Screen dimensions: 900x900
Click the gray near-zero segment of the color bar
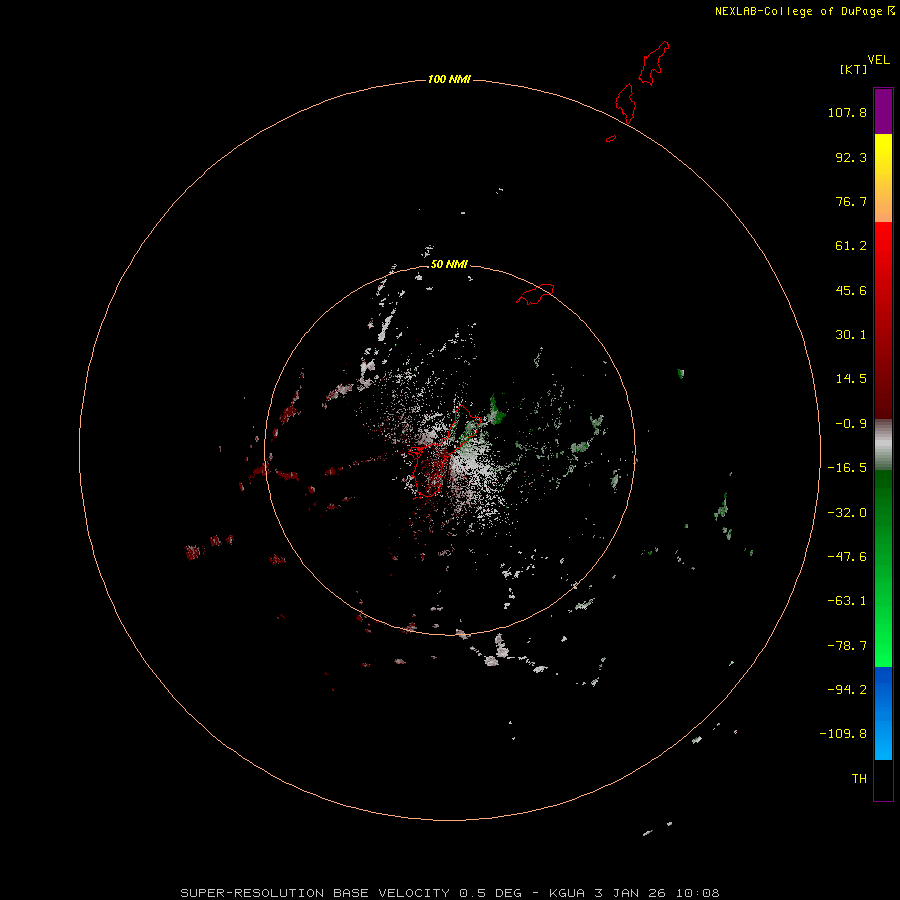click(883, 445)
